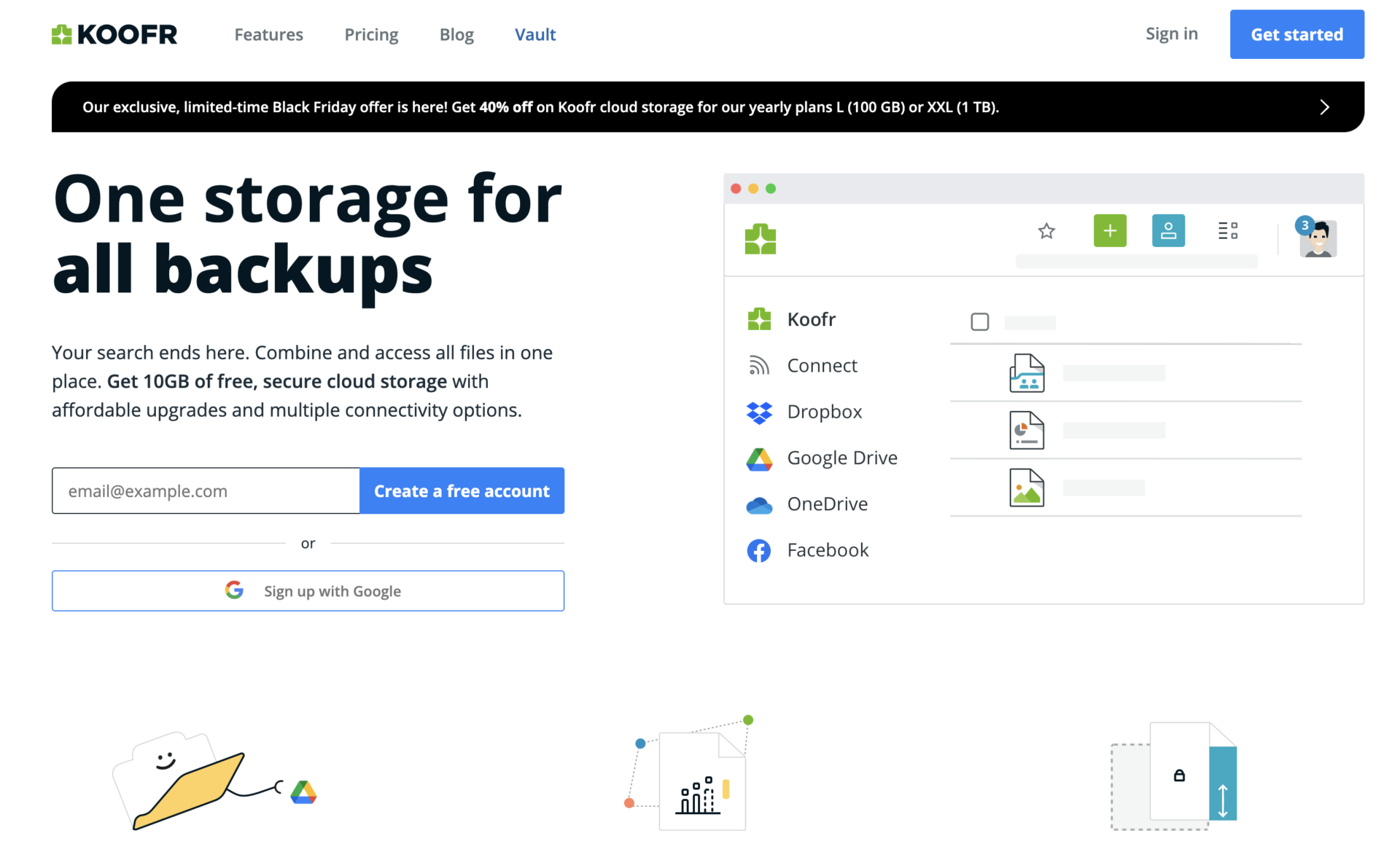Click the KOOFR logo in the header
Screen dimensions: 1400x844
(114, 34)
